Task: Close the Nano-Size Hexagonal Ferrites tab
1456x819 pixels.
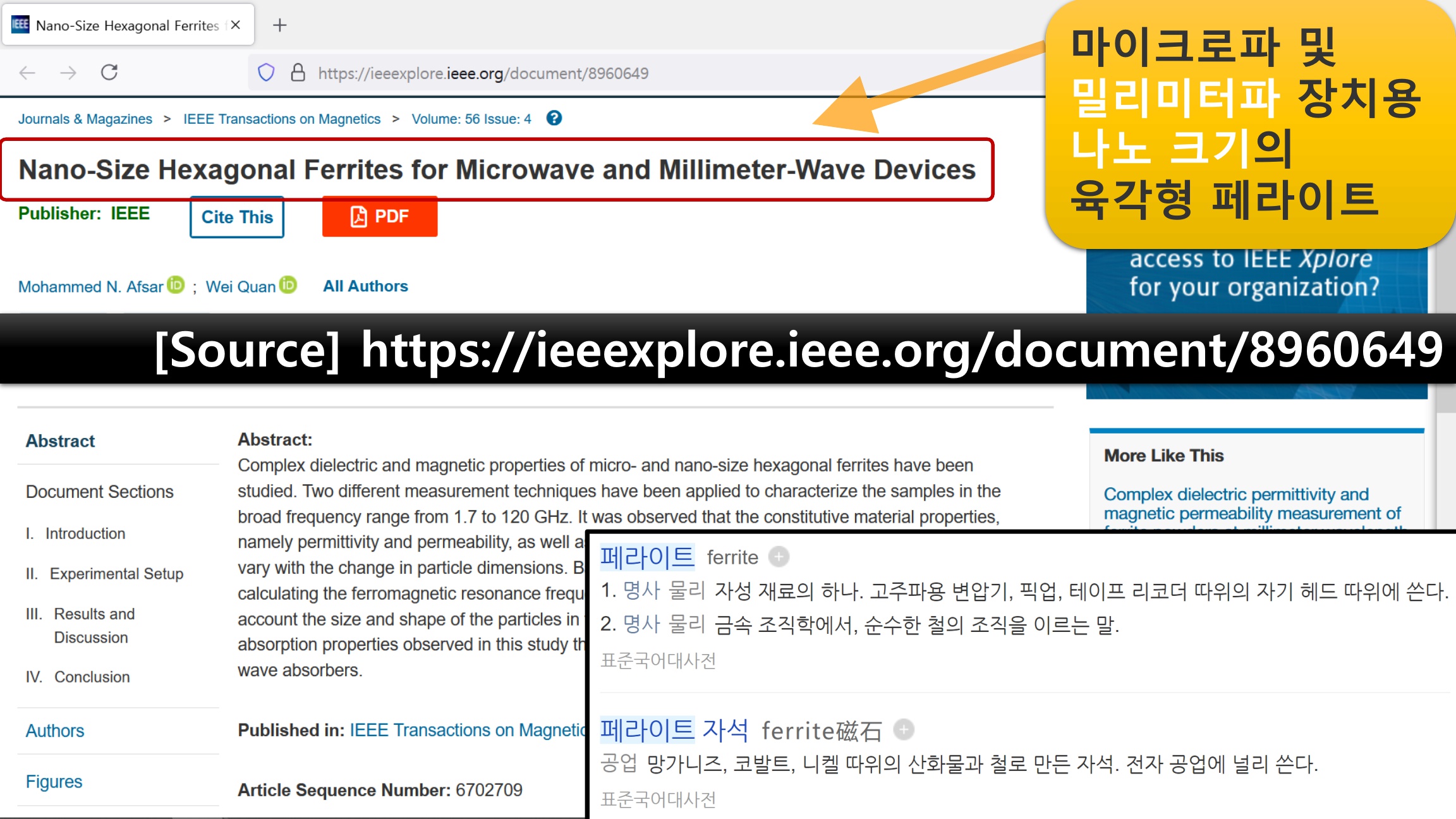Action: (x=236, y=25)
